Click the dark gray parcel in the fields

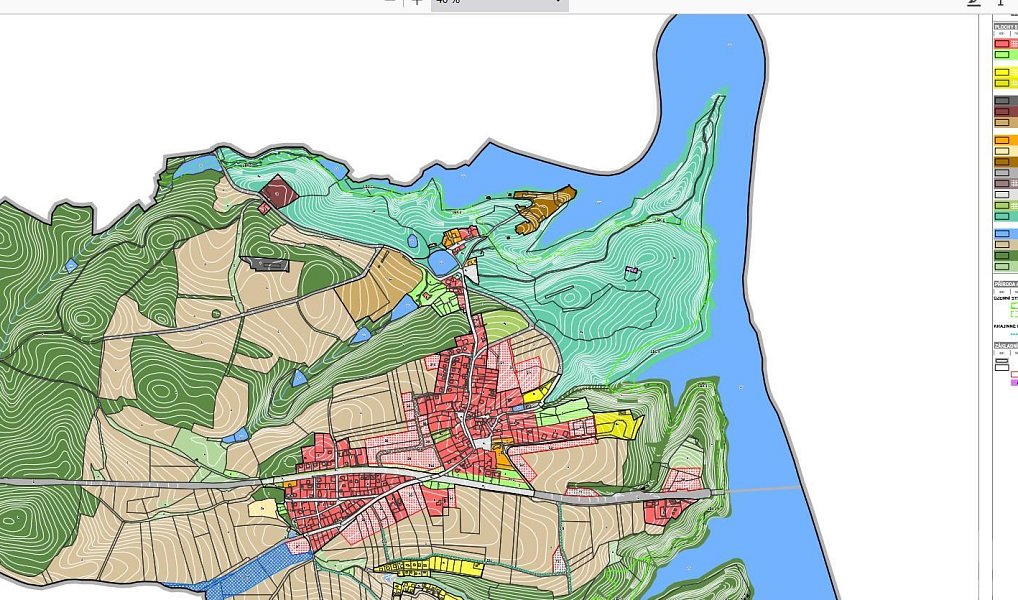point(265,263)
